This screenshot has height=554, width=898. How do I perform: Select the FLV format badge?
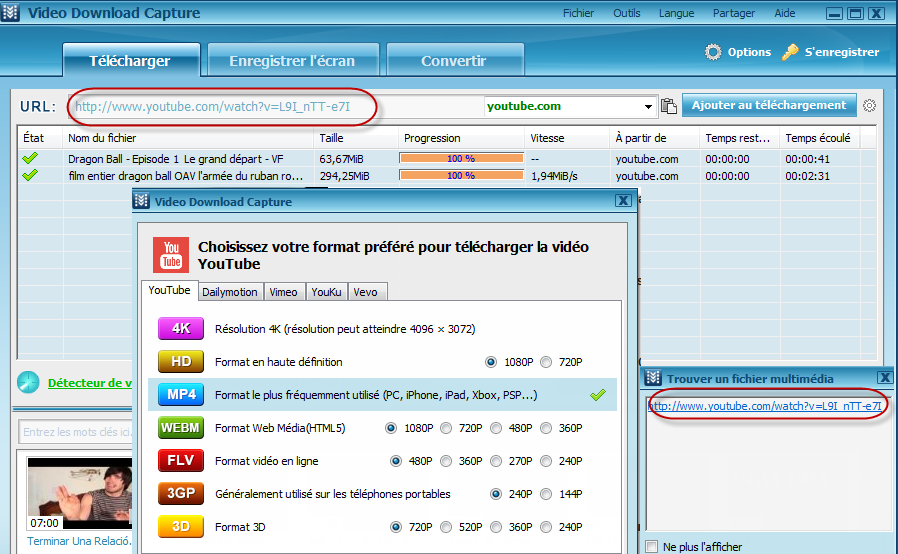click(181, 460)
